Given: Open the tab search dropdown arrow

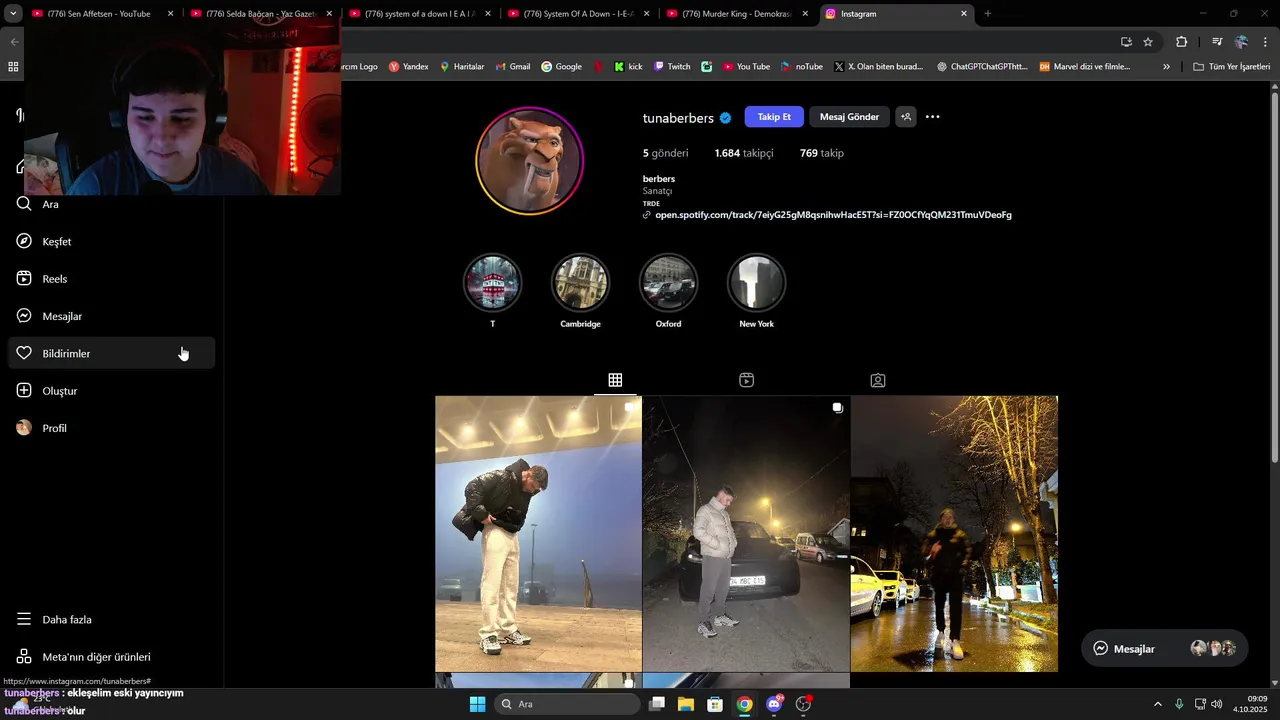Looking at the screenshot, I should 13,14.
